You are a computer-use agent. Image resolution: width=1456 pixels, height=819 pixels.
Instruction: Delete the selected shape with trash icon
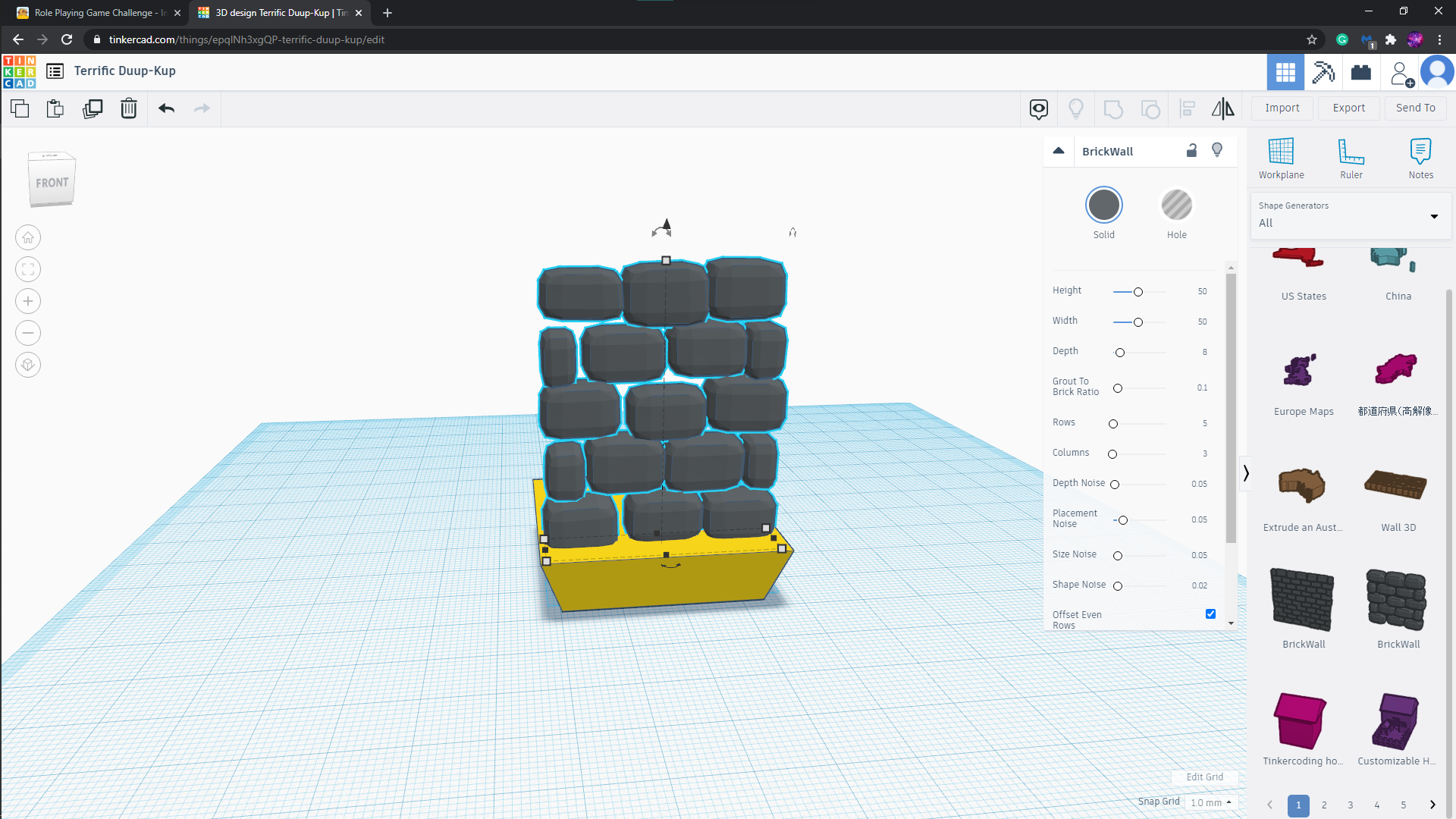(x=129, y=108)
